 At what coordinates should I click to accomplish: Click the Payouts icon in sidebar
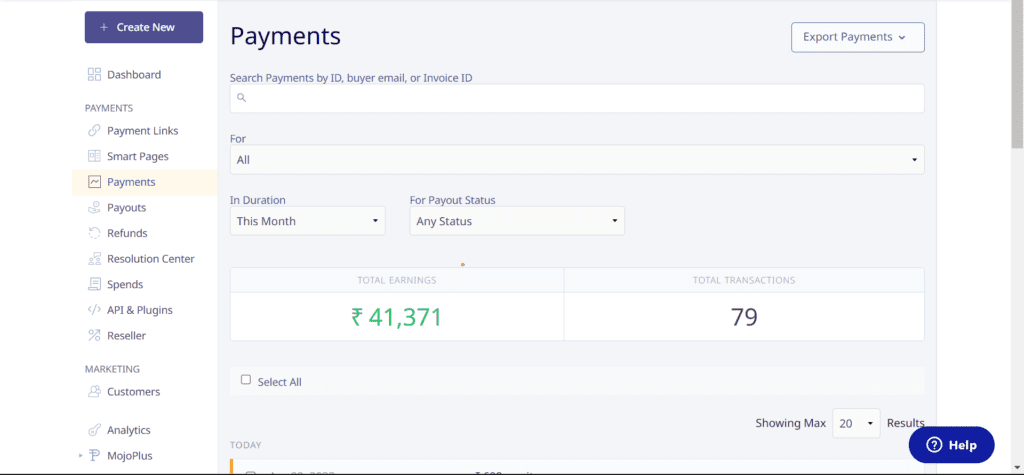click(x=94, y=208)
